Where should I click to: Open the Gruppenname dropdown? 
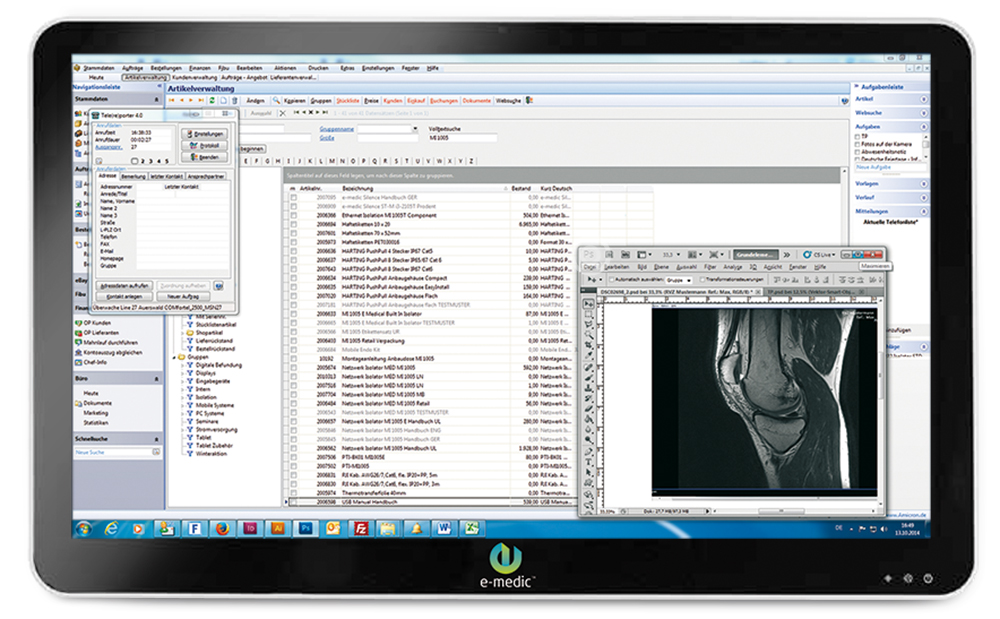tap(414, 129)
